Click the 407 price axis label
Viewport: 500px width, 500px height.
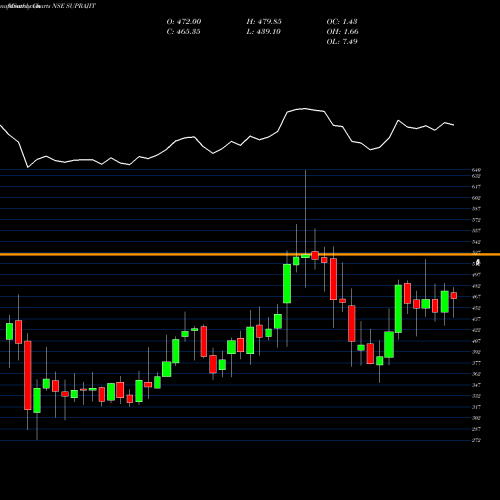[476, 341]
